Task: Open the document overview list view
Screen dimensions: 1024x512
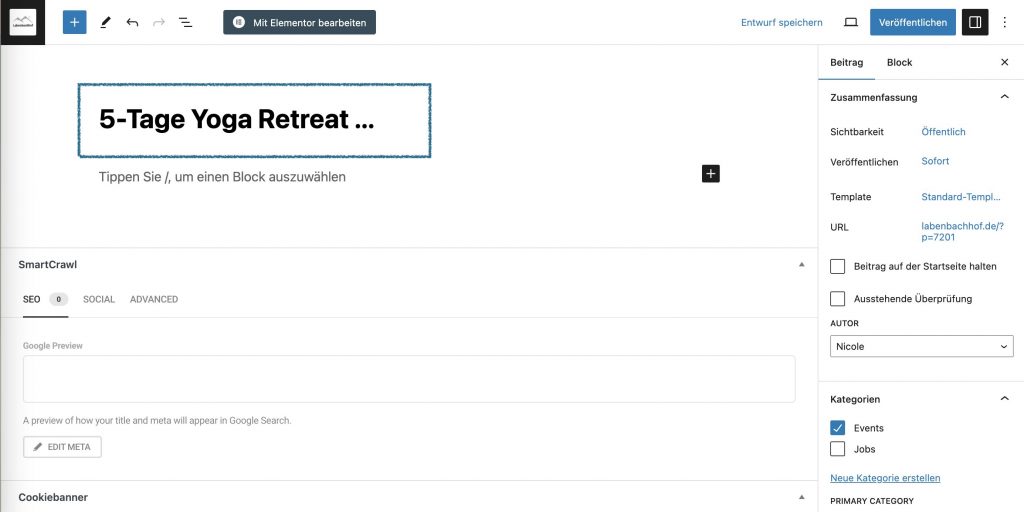Action: click(185, 22)
